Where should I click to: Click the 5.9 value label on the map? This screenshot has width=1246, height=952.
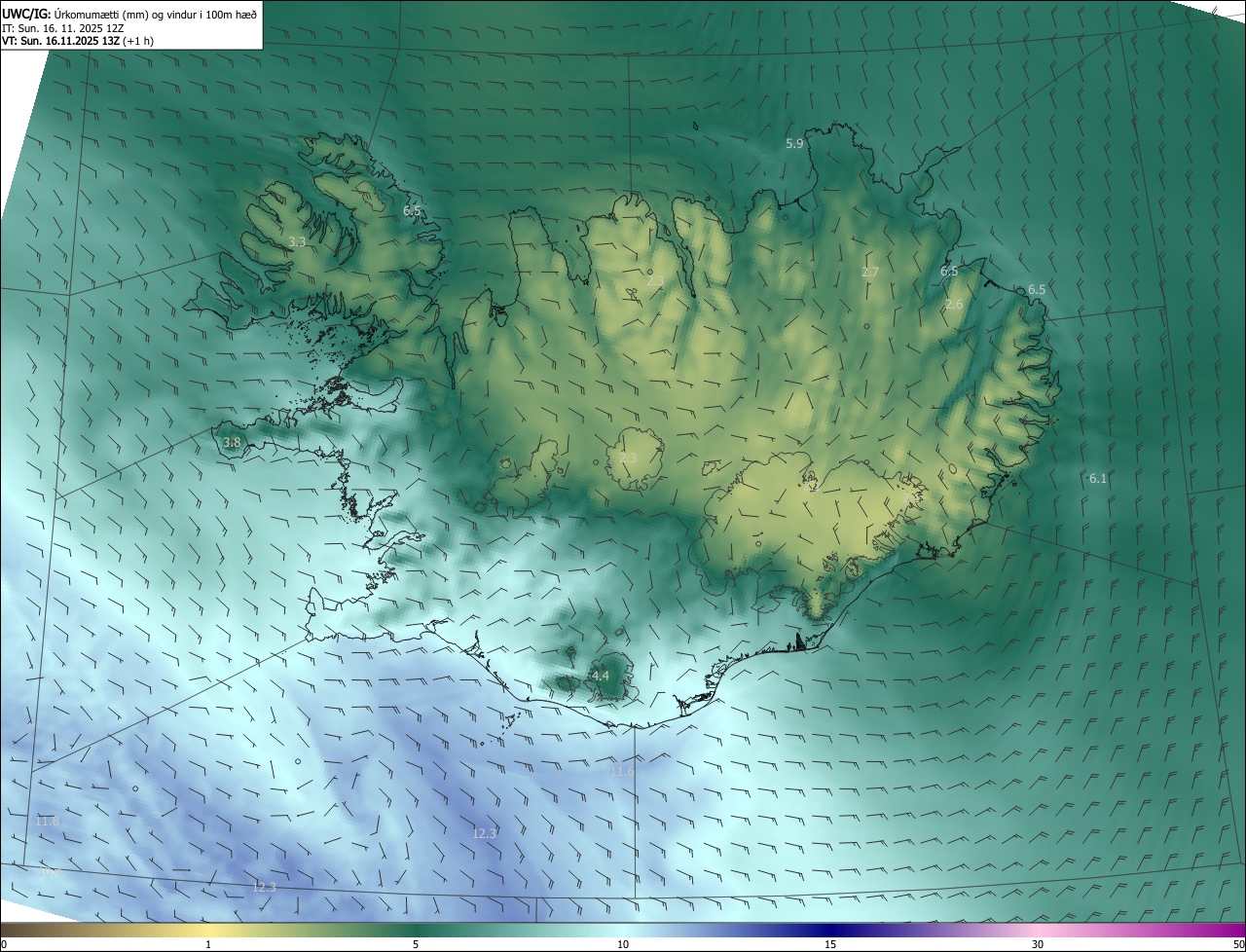pos(794,144)
